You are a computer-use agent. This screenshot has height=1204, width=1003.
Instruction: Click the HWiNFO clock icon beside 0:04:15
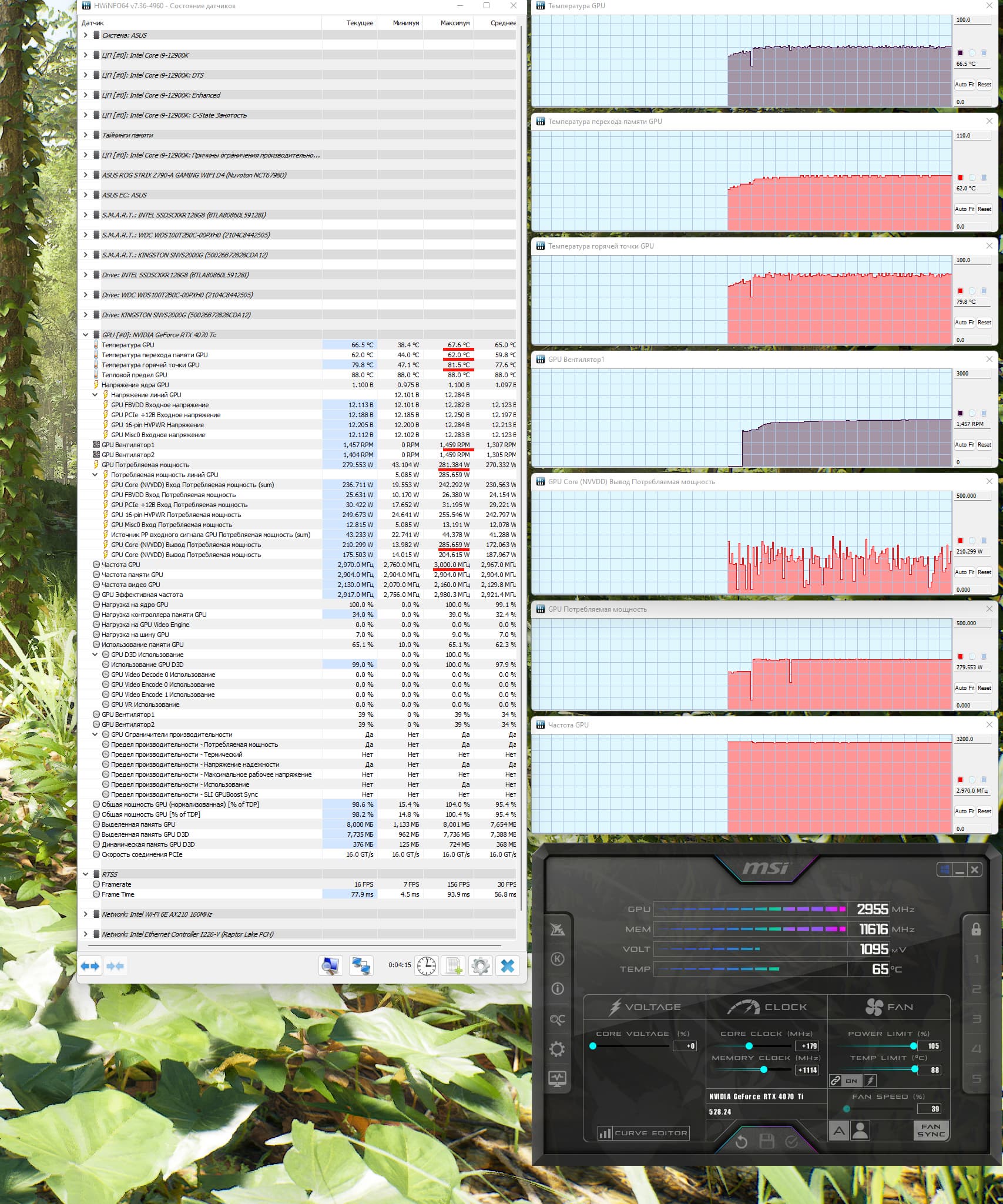coord(426,965)
